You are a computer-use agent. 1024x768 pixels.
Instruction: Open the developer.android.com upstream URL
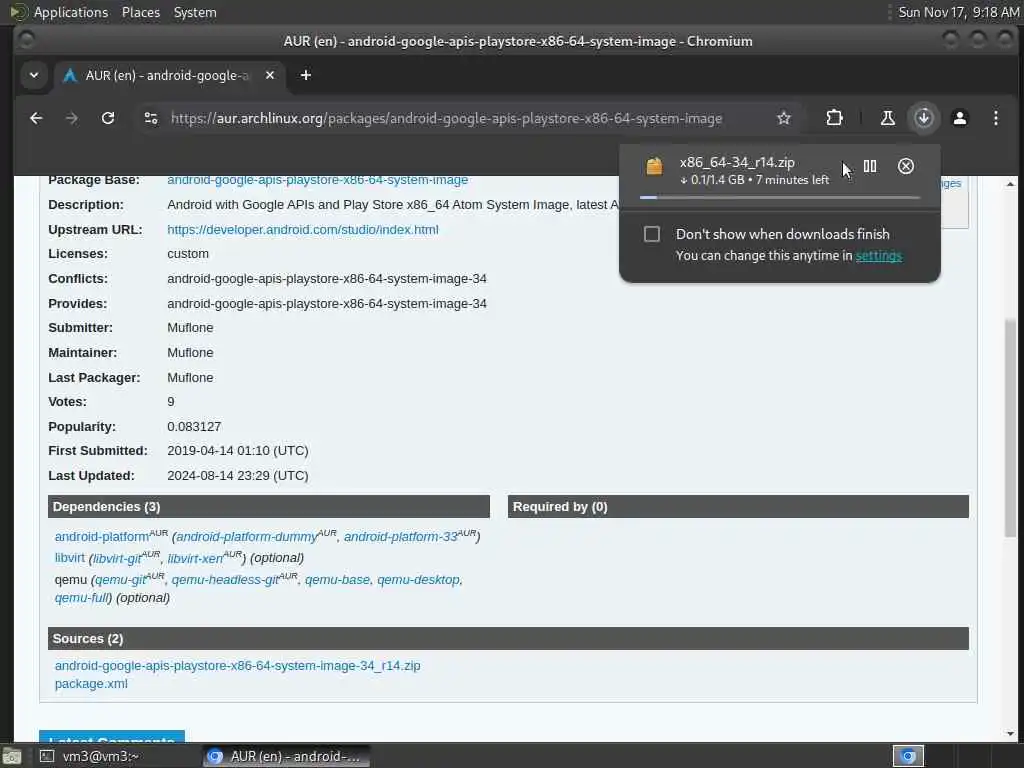pos(302,229)
